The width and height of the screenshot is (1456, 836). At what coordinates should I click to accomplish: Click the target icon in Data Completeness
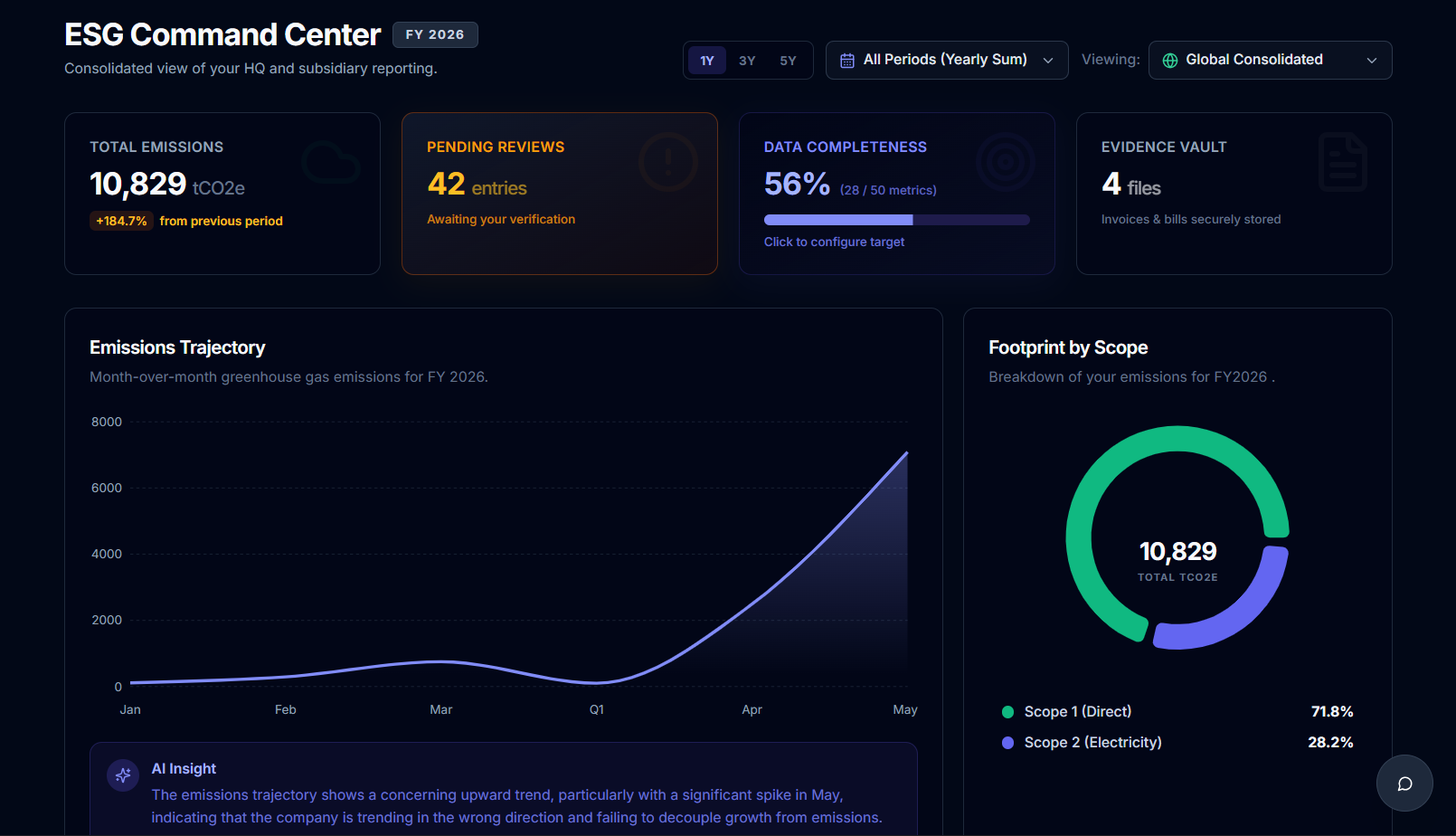click(1005, 163)
